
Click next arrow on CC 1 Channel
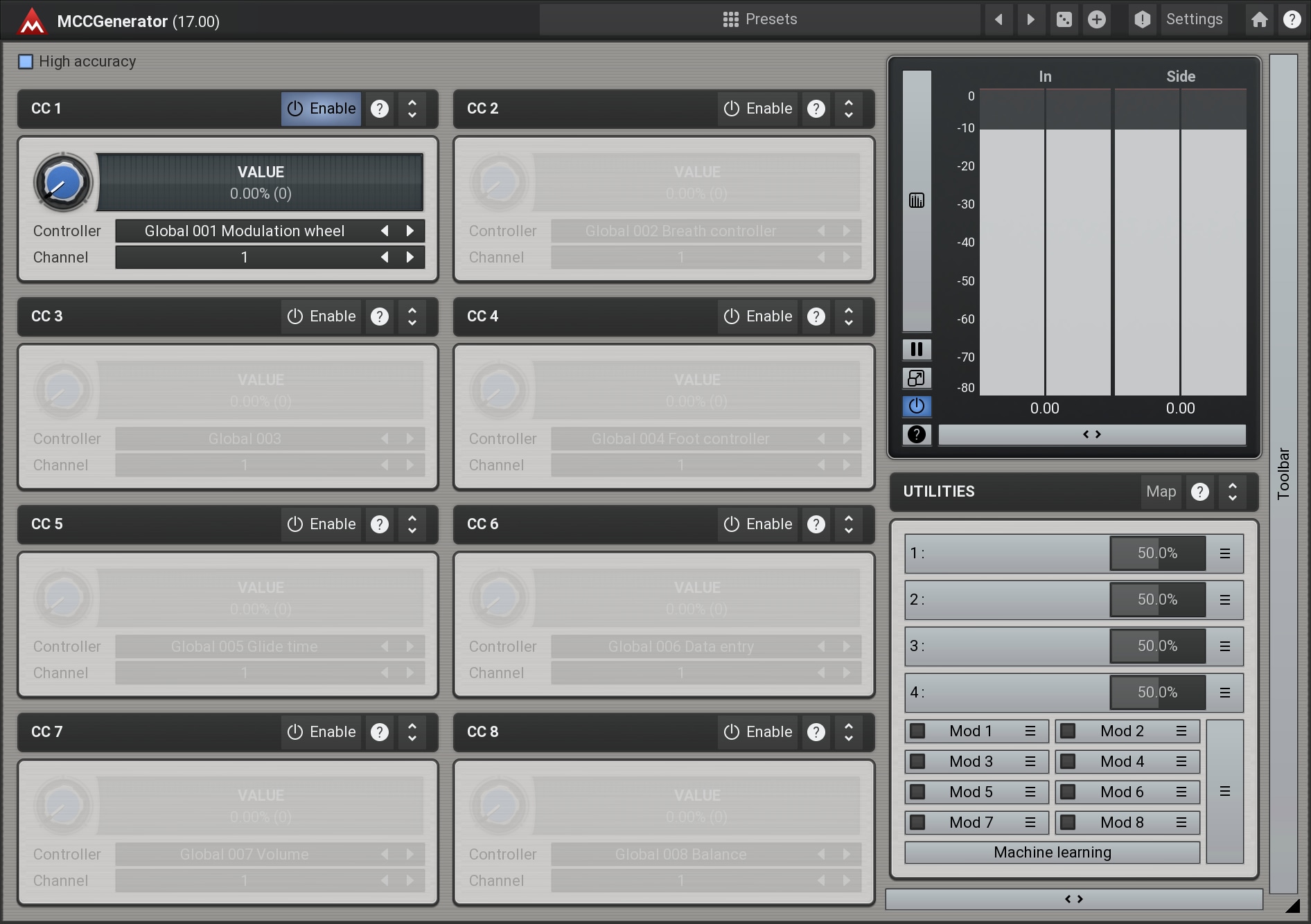coord(410,257)
